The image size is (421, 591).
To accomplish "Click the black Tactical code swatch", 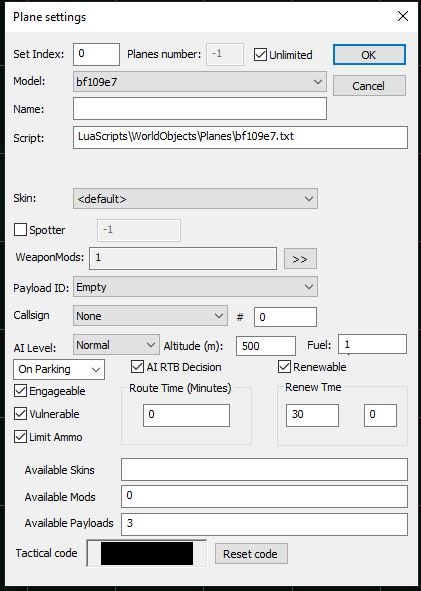I will click(x=147, y=553).
